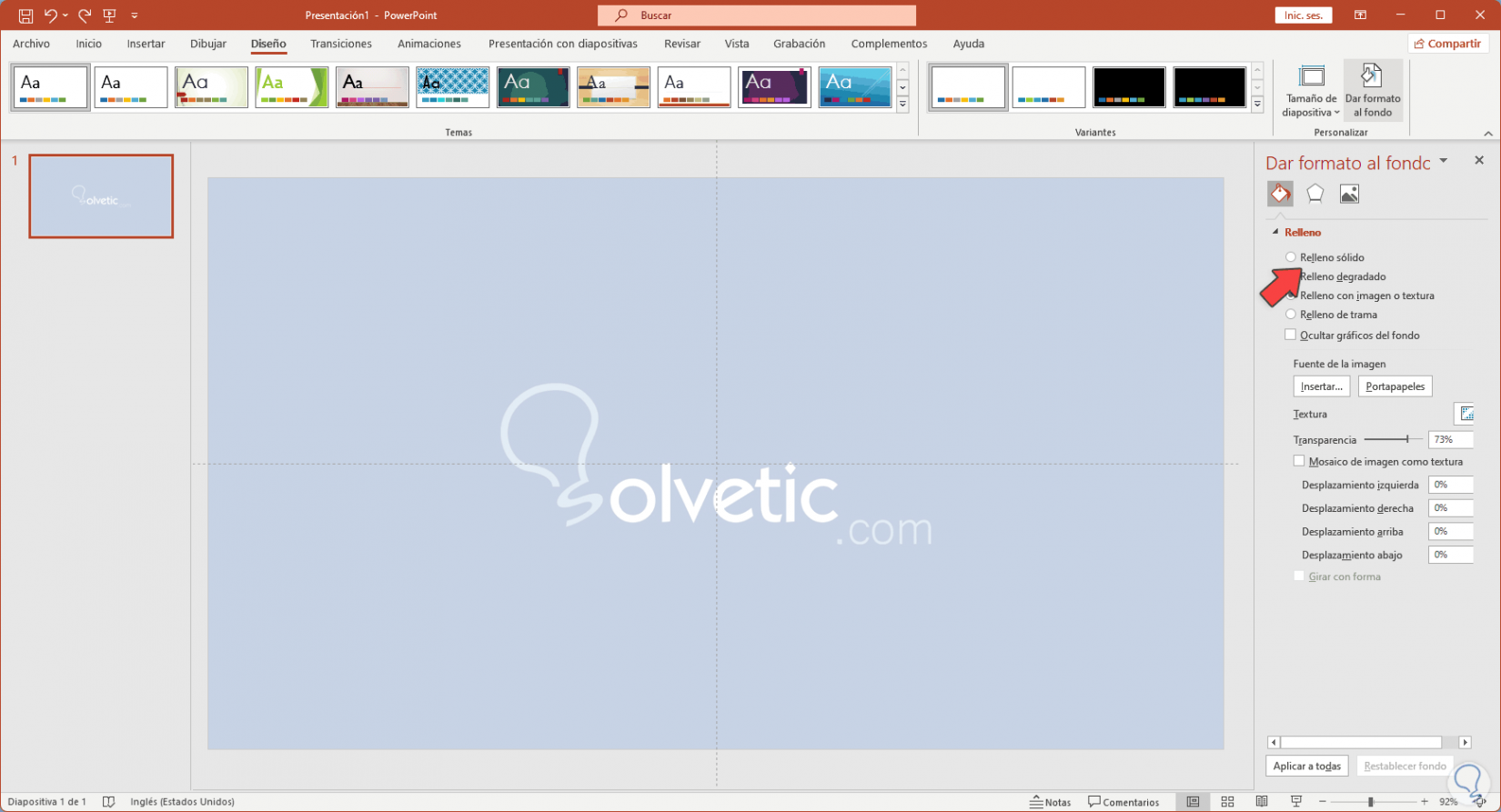Click the Portapapeles button
Screen dimensions: 1501x812
click(1395, 386)
